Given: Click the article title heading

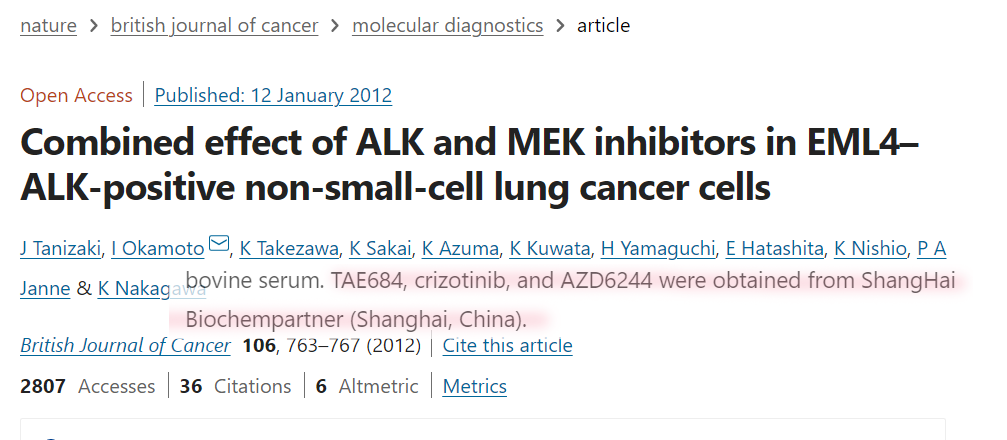Looking at the screenshot, I should (x=469, y=165).
